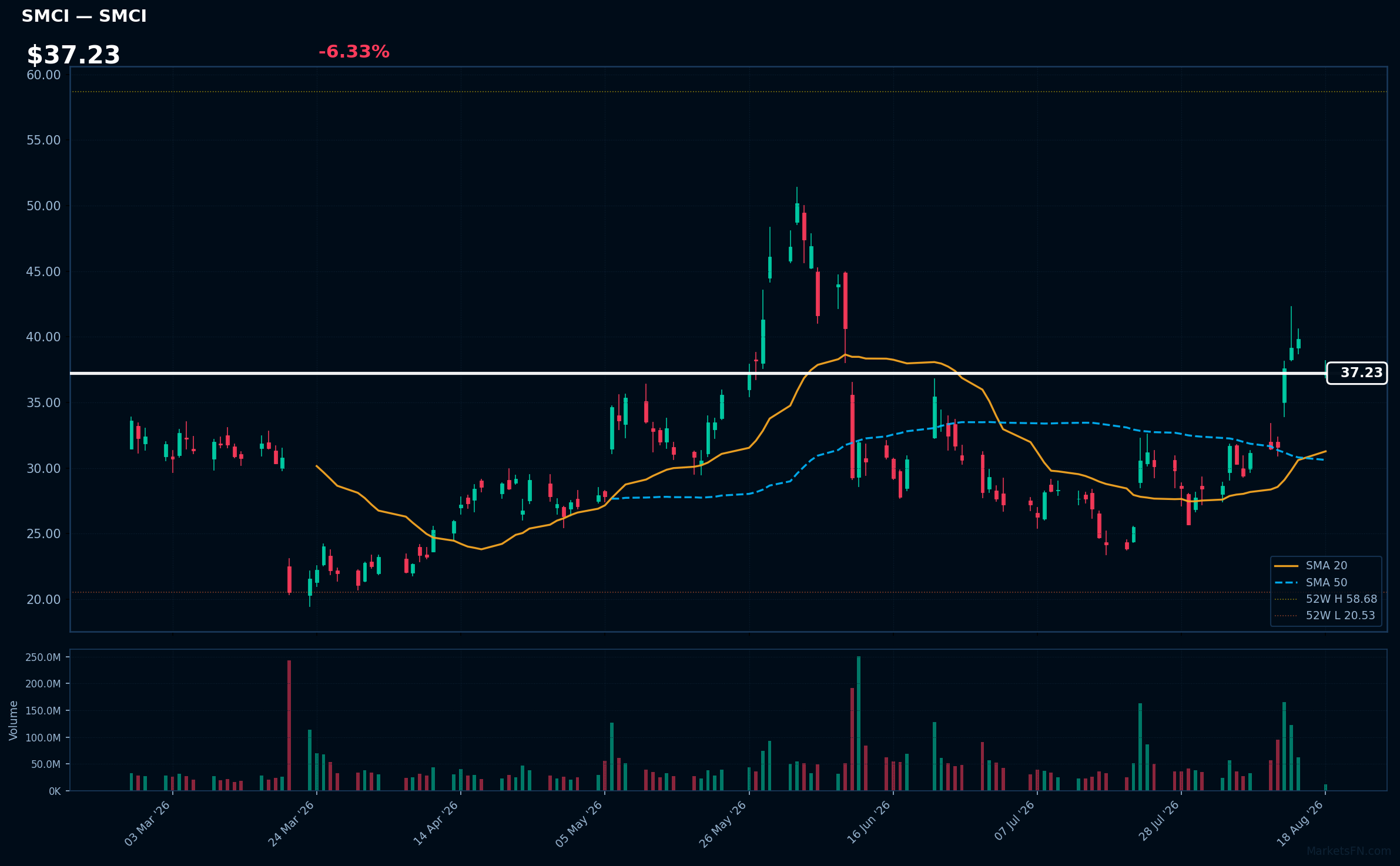Screen dimensions: 1400x866
Task: Click the 37.23 price tag on right axis
Action: [1357, 373]
